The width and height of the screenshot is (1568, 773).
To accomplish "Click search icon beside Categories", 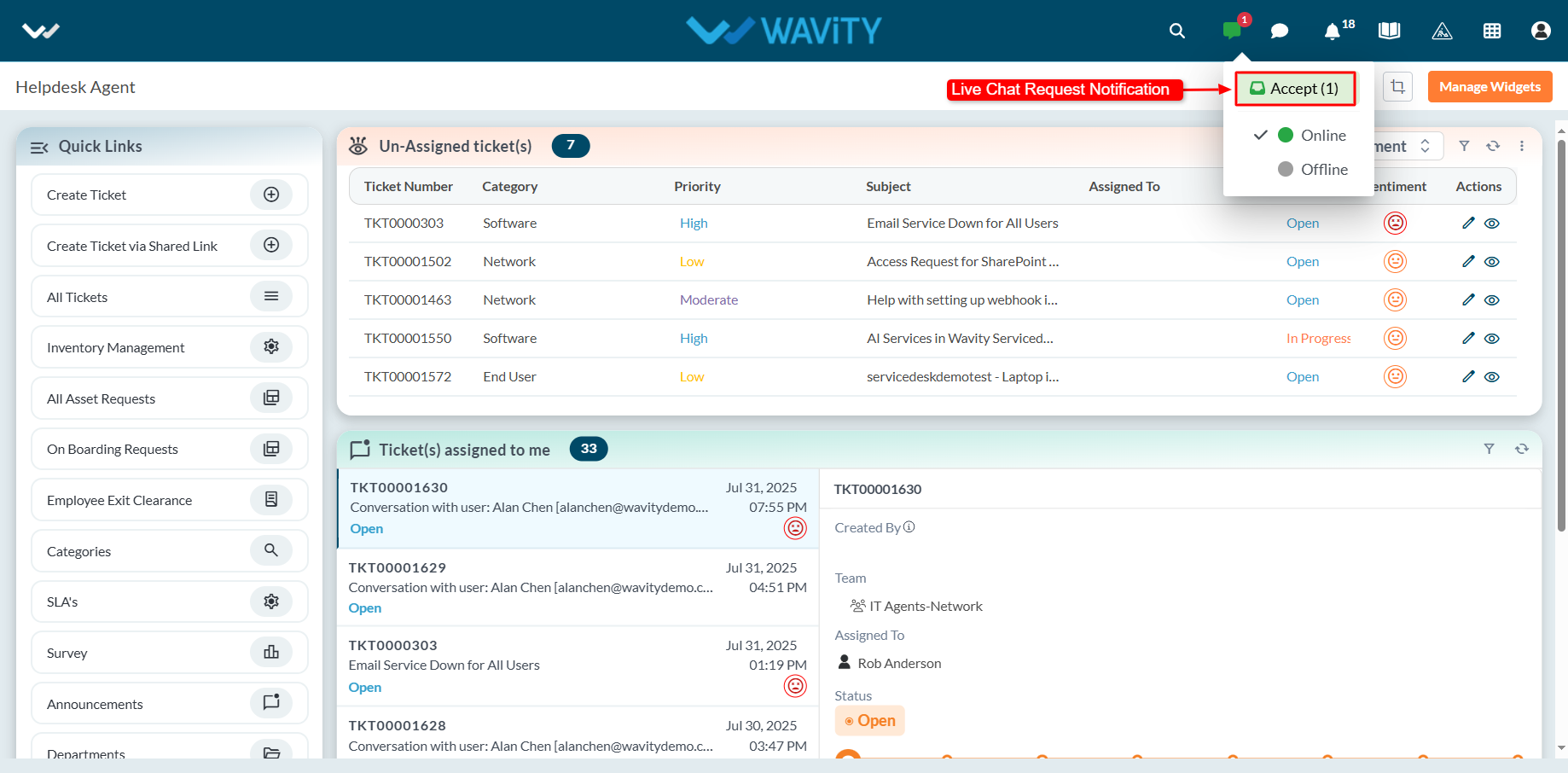I will pyautogui.click(x=271, y=550).
